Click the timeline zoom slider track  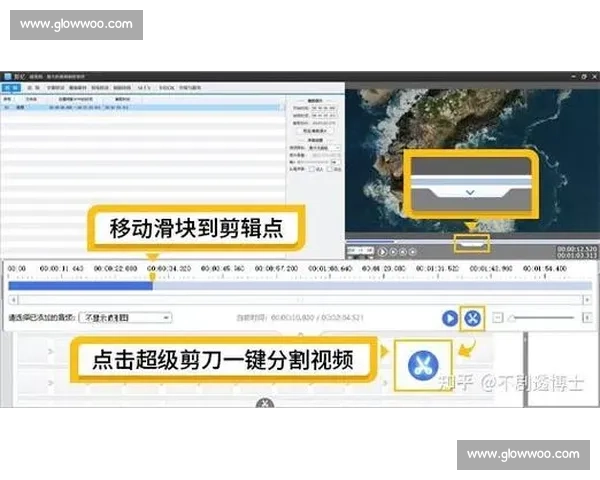pyautogui.click(x=543, y=317)
